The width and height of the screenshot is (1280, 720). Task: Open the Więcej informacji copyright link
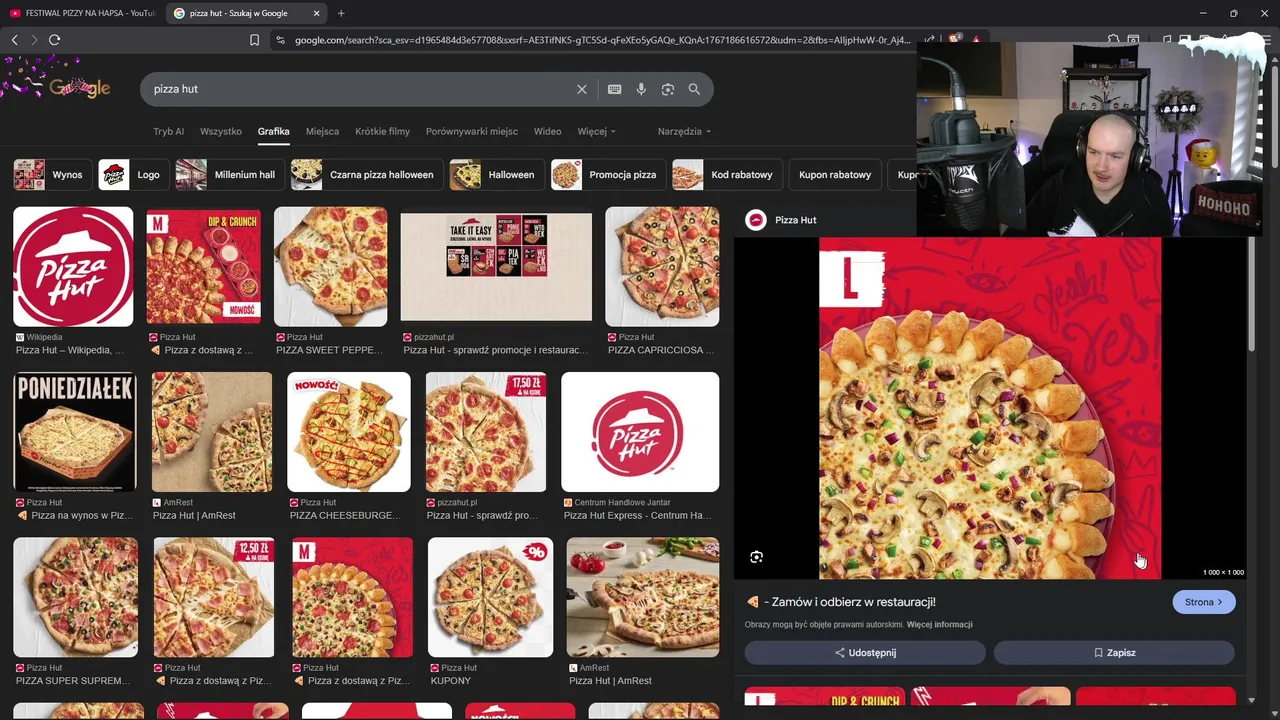(940, 625)
